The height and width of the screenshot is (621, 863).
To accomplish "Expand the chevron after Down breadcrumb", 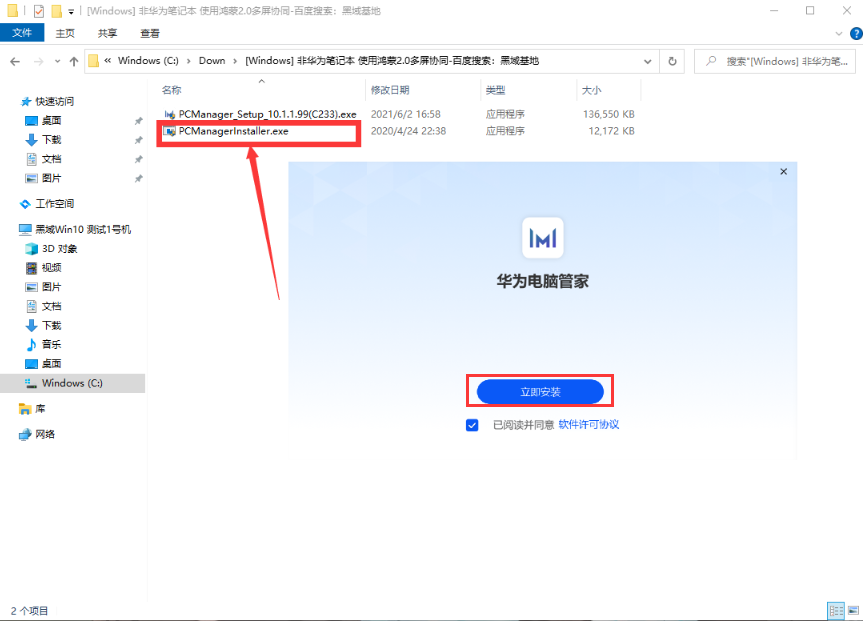I will click(235, 61).
